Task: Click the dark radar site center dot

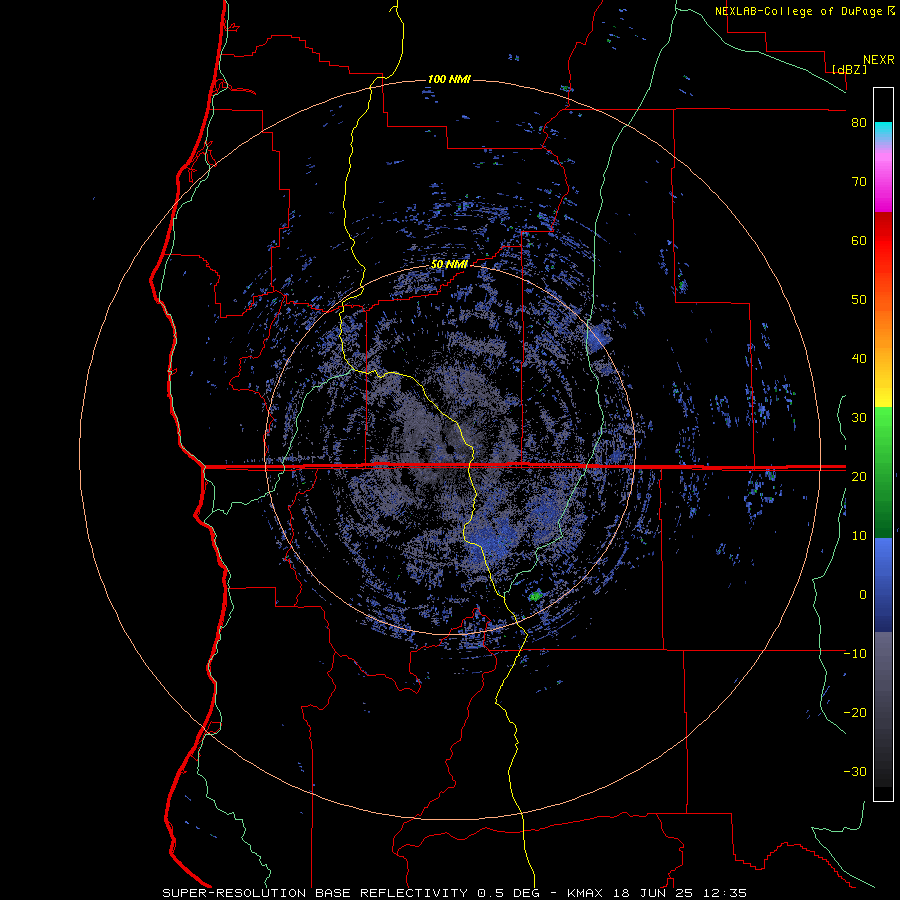Action: tap(450, 448)
